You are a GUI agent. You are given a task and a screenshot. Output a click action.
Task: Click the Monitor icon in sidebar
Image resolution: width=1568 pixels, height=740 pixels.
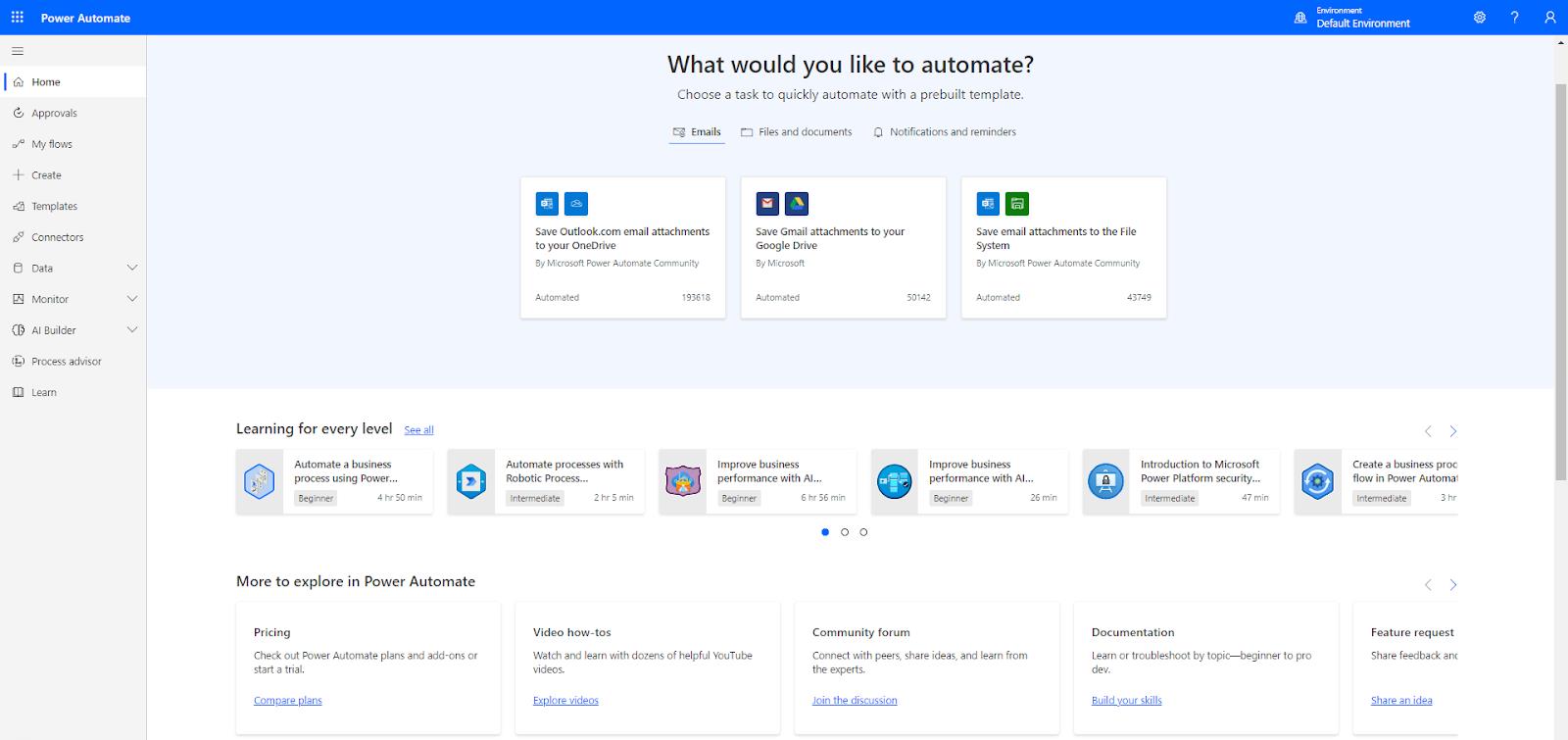click(x=19, y=300)
